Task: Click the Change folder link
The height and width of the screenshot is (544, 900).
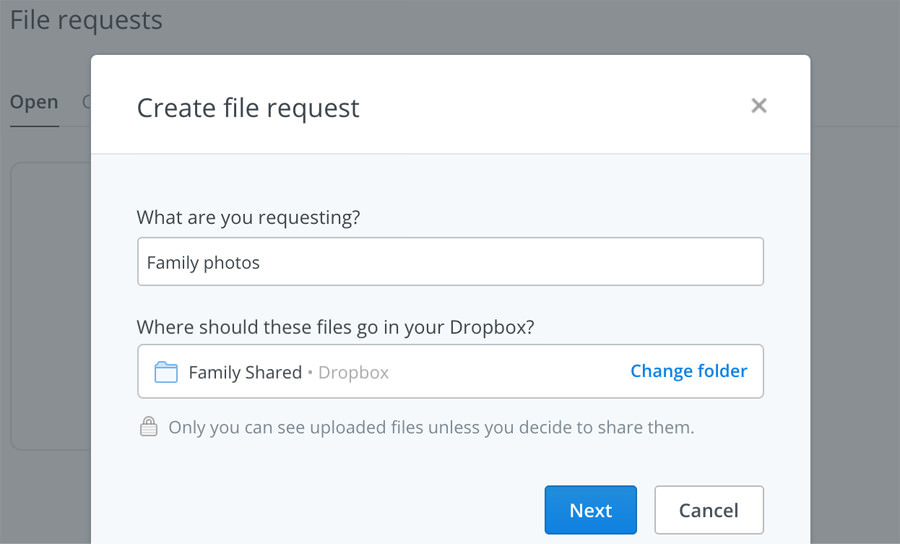Action: click(689, 371)
